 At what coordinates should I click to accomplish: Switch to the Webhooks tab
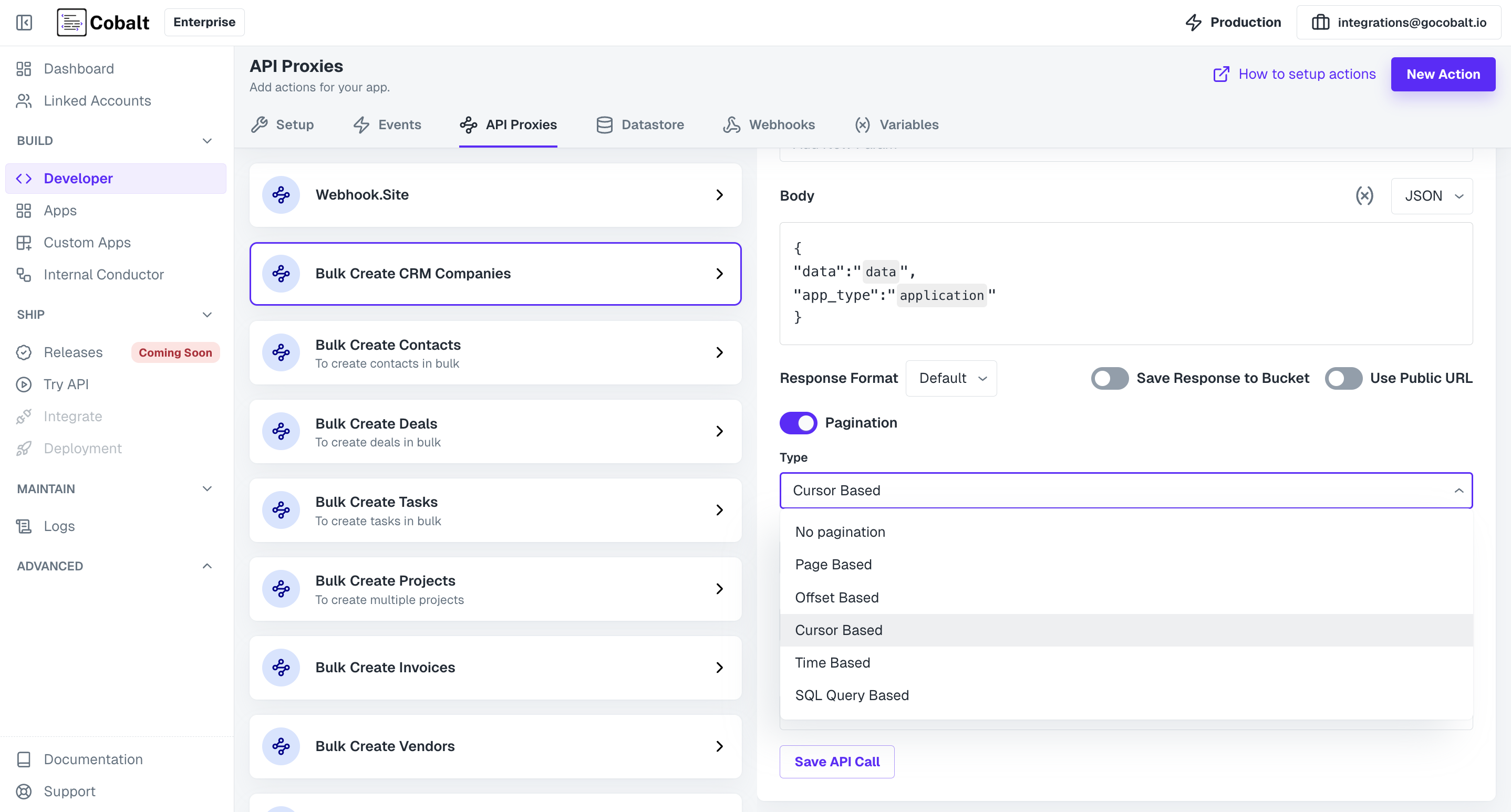(x=770, y=124)
